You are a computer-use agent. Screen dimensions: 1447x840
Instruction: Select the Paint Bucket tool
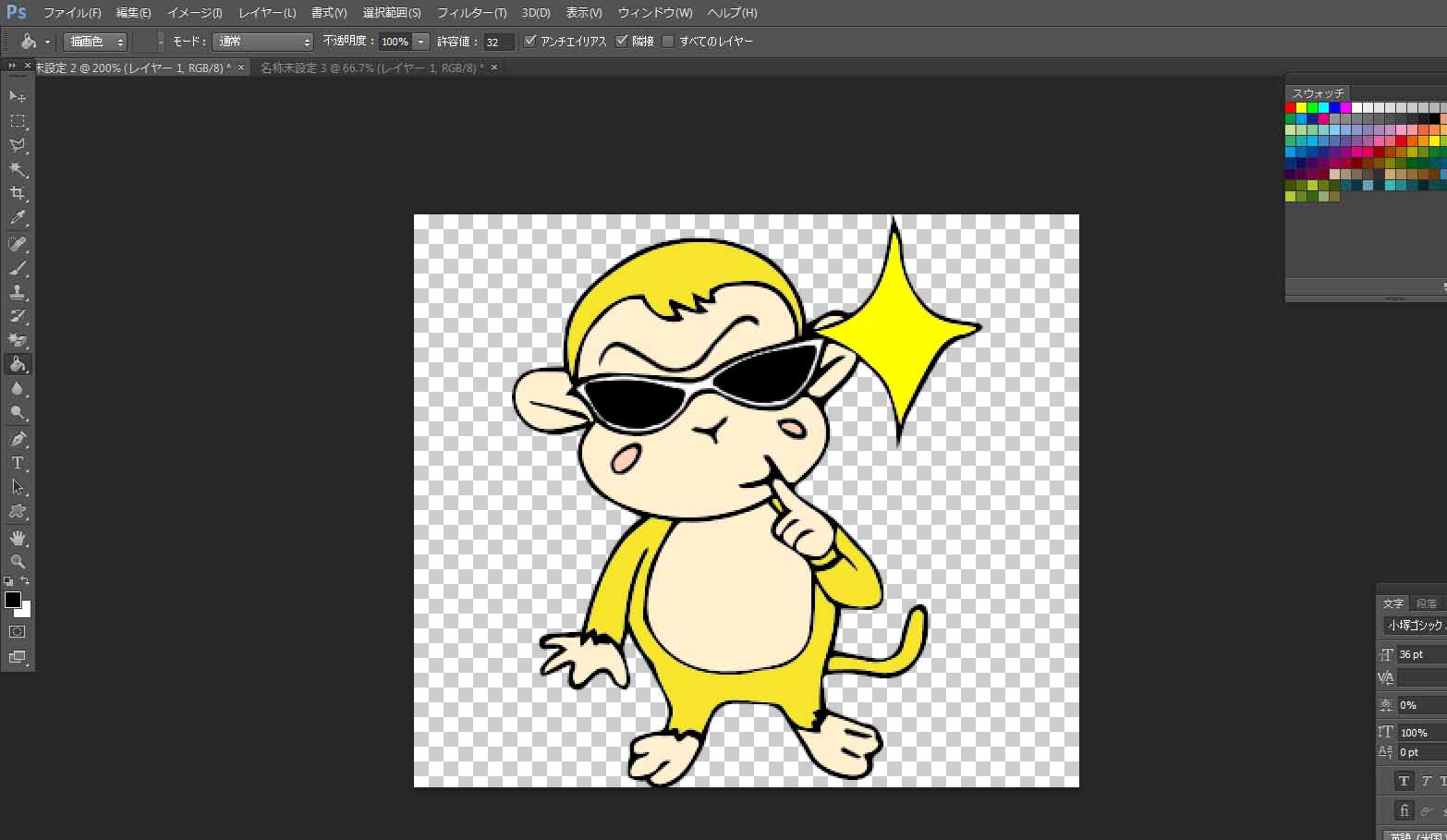click(18, 364)
